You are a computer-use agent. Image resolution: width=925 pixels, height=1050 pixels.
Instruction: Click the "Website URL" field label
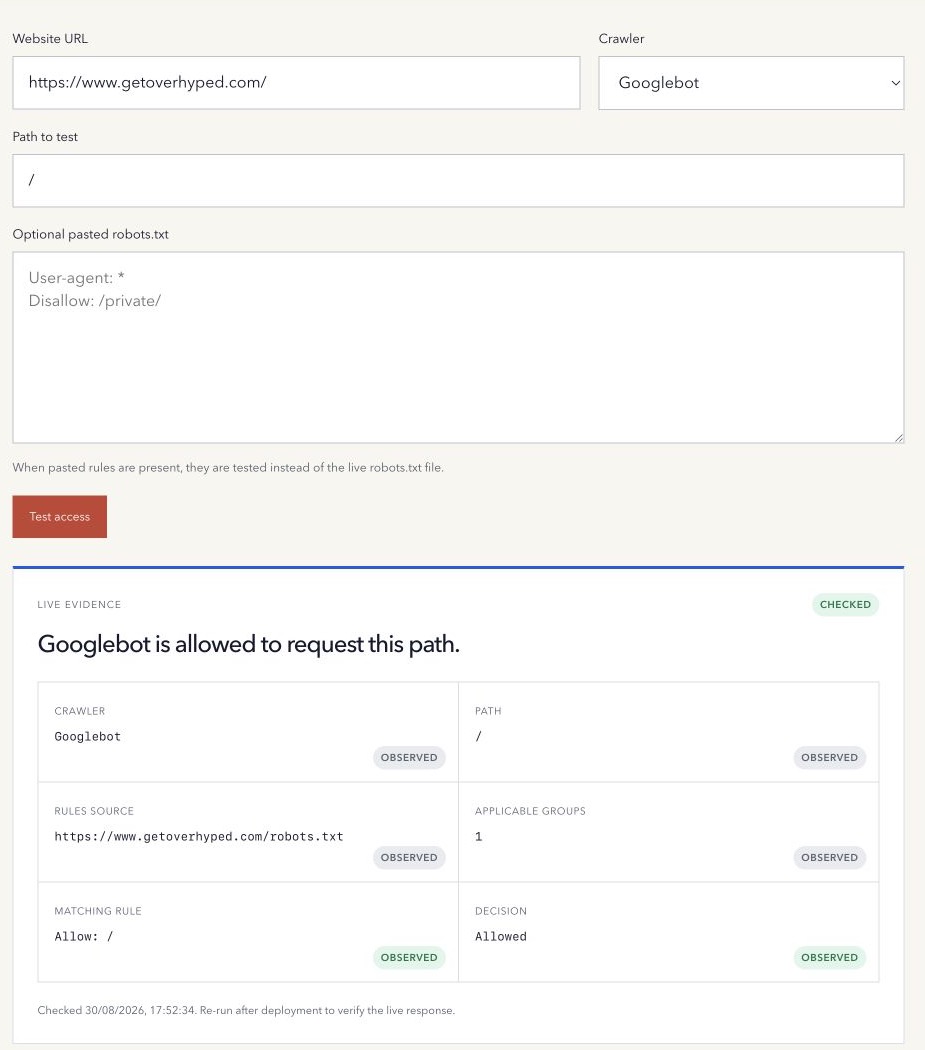pos(50,39)
